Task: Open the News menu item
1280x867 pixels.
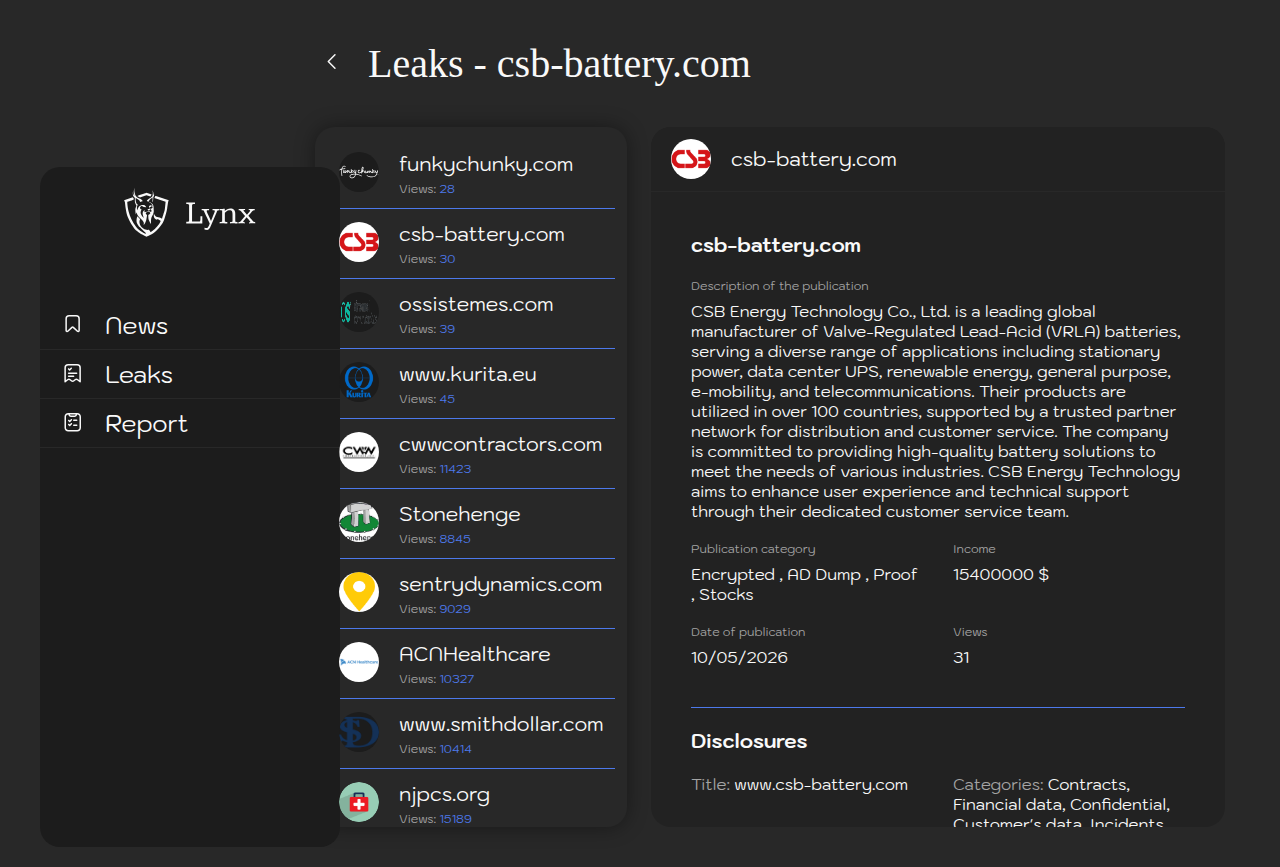Action: (x=190, y=325)
